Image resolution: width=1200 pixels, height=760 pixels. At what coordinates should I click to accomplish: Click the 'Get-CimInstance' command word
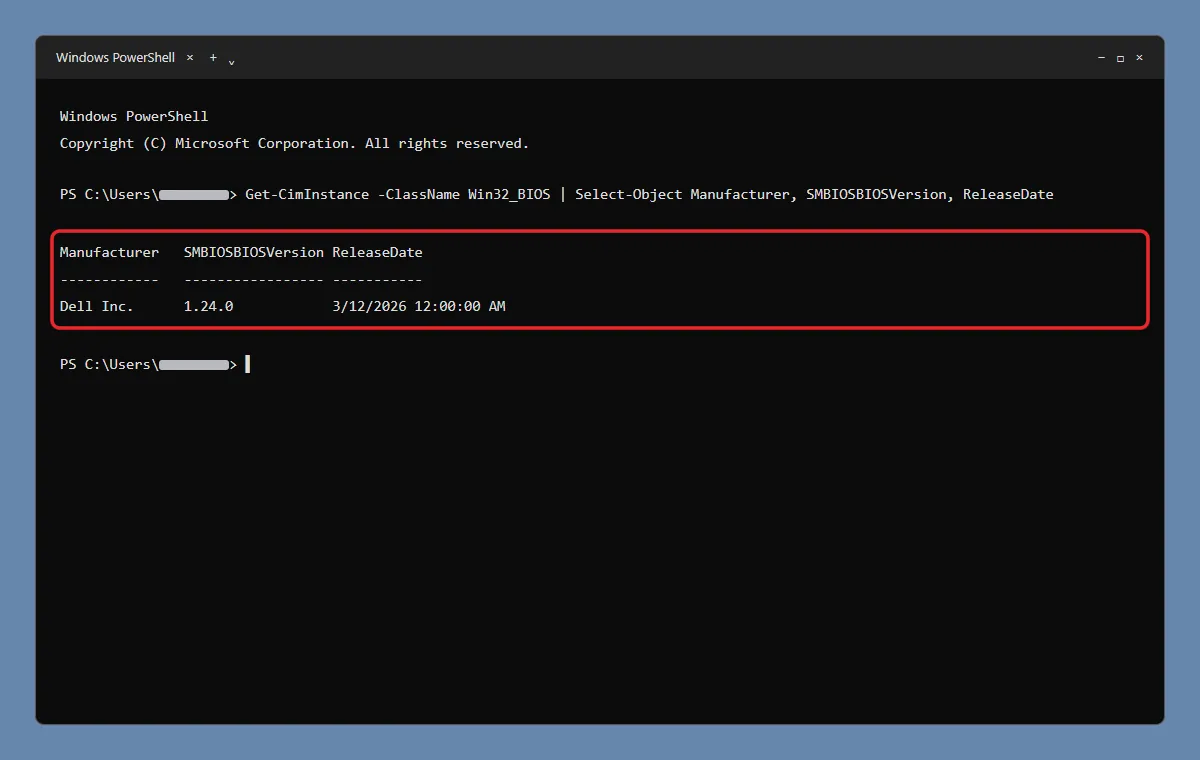[x=307, y=194]
